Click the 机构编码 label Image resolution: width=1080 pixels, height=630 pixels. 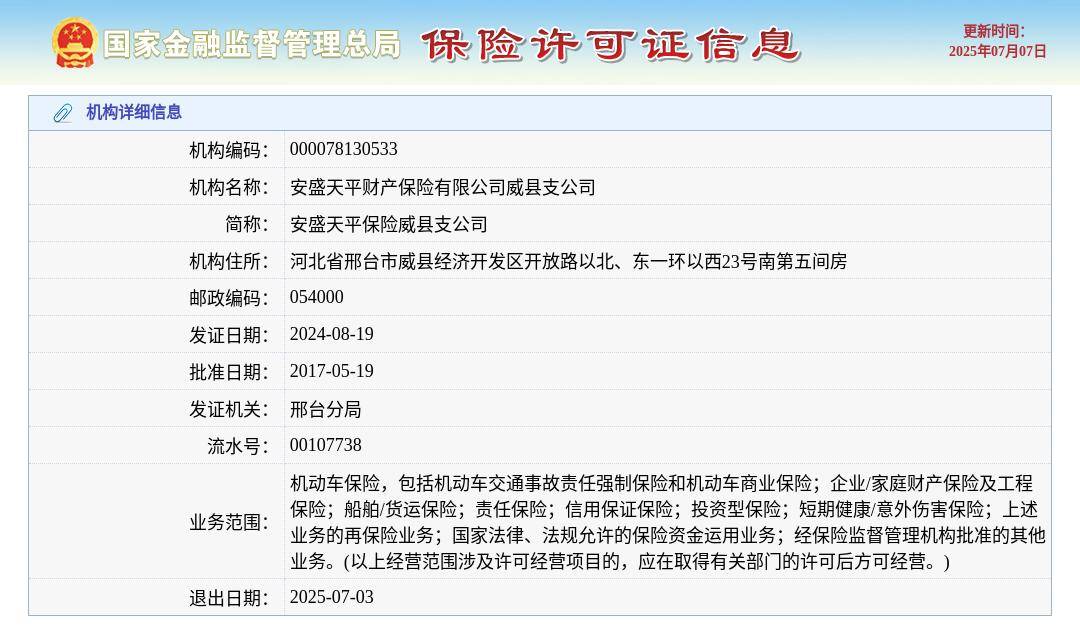coord(229,150)
